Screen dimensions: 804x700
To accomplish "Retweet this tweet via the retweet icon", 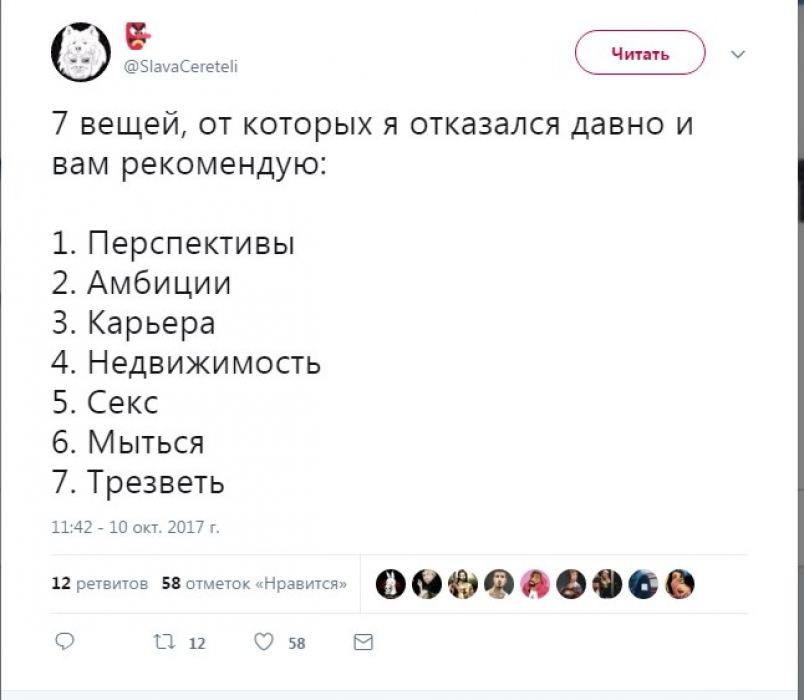I will (163, 641).
